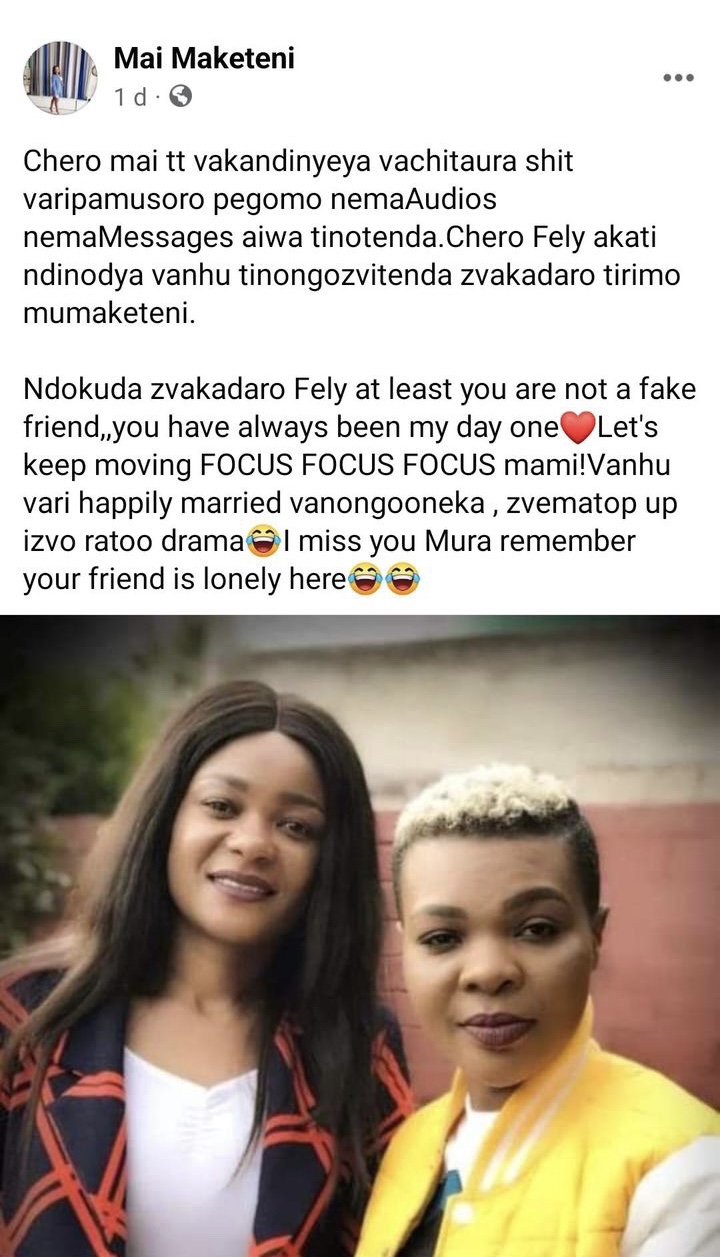Open Mai Maketeni's profile picture
The height and width of the screenshot is (1257, 720).
(60, 78)
